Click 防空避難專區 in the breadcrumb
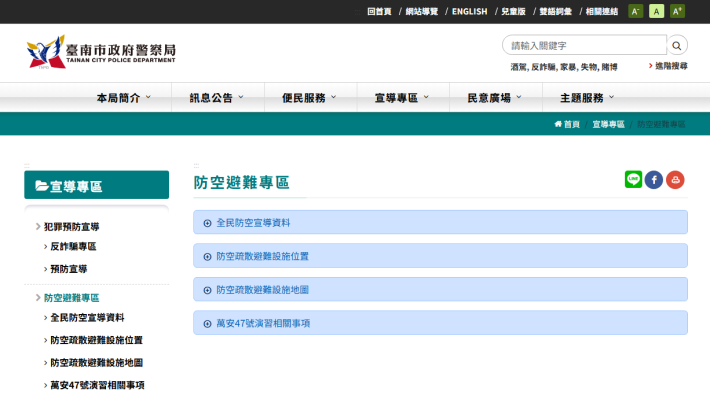710x399 pixels. point(661,124)
